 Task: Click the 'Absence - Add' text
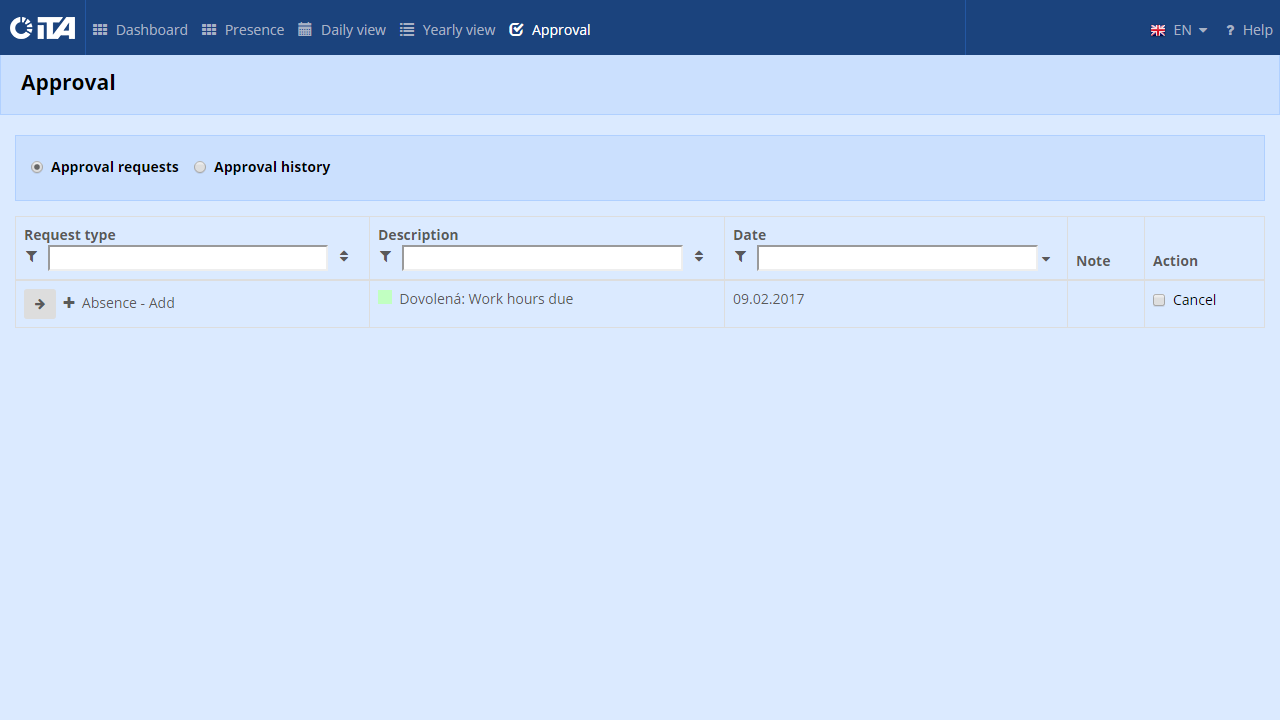(x=128, y=303)
